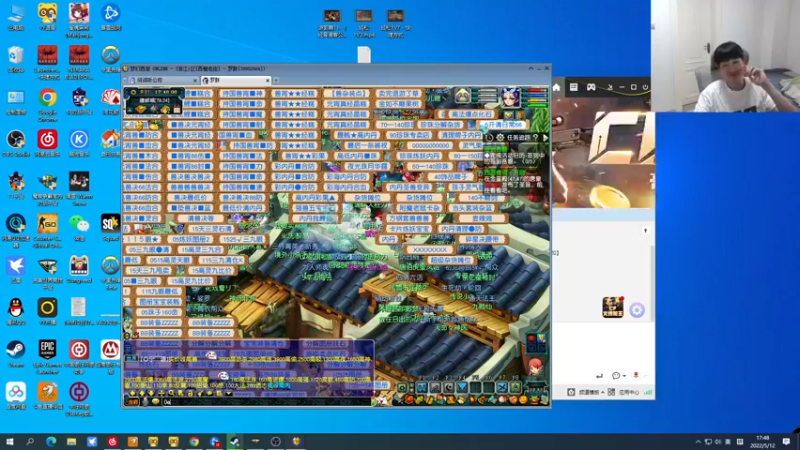Click the 0000000000 stall sign
Viewport: 800px width, 450px height.
tap(430, 145)
